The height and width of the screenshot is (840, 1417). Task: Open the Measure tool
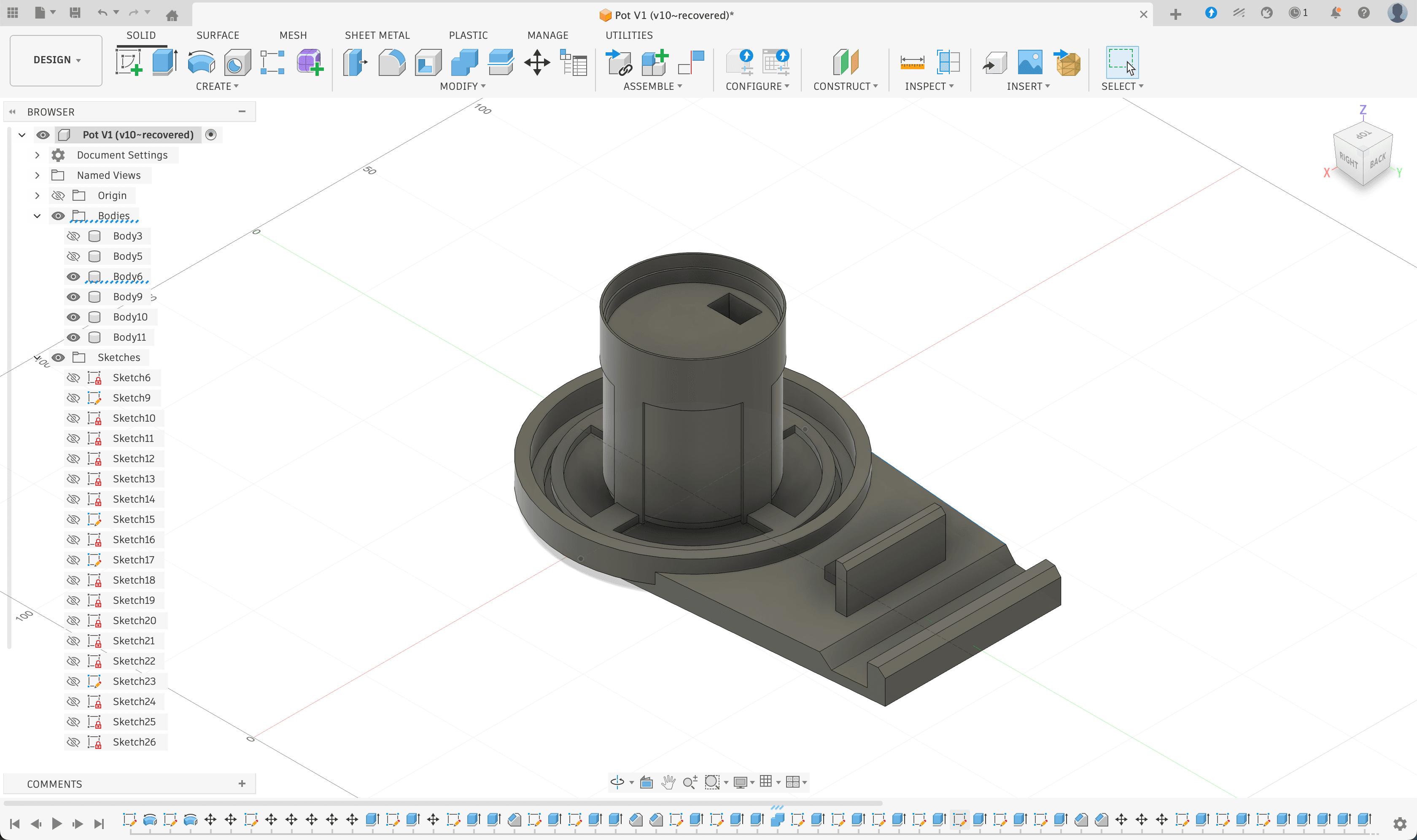pos(912,62)
